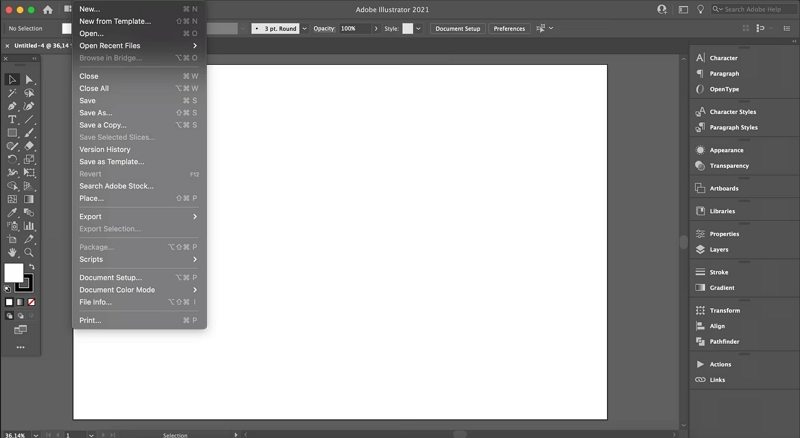Open the Gradient panel

point(721,287)
